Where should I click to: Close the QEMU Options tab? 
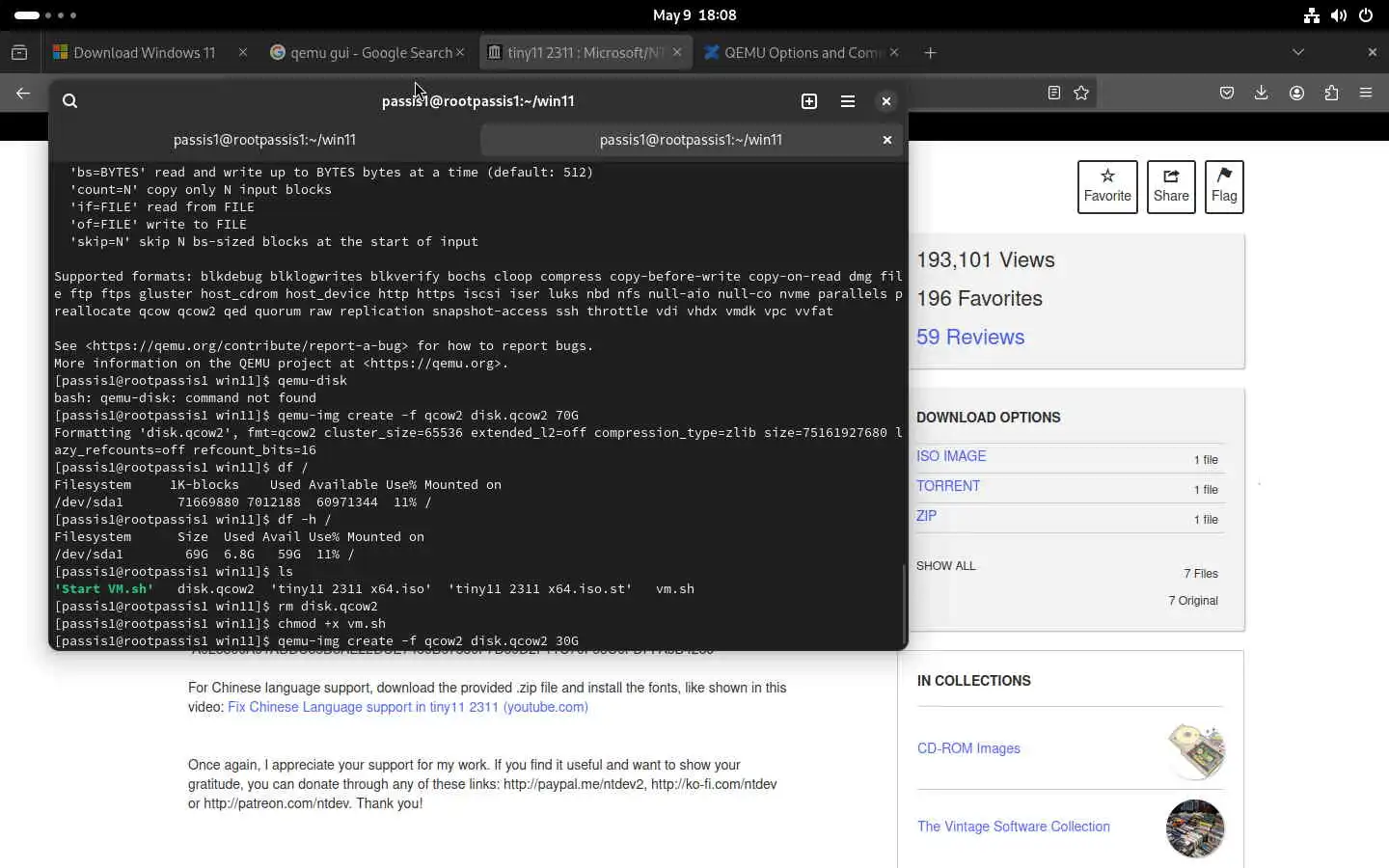tap(894, 53)
